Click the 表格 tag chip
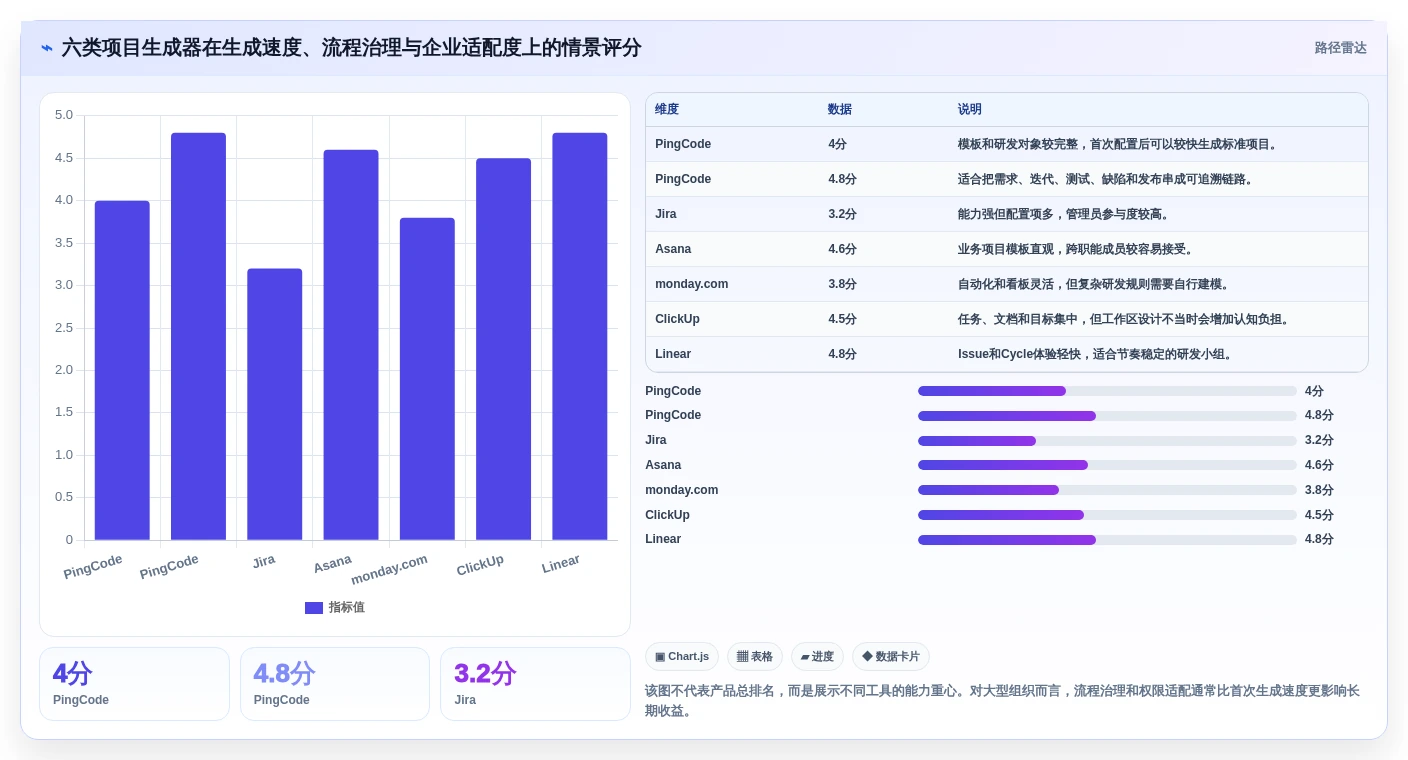 tap(755, 657)
